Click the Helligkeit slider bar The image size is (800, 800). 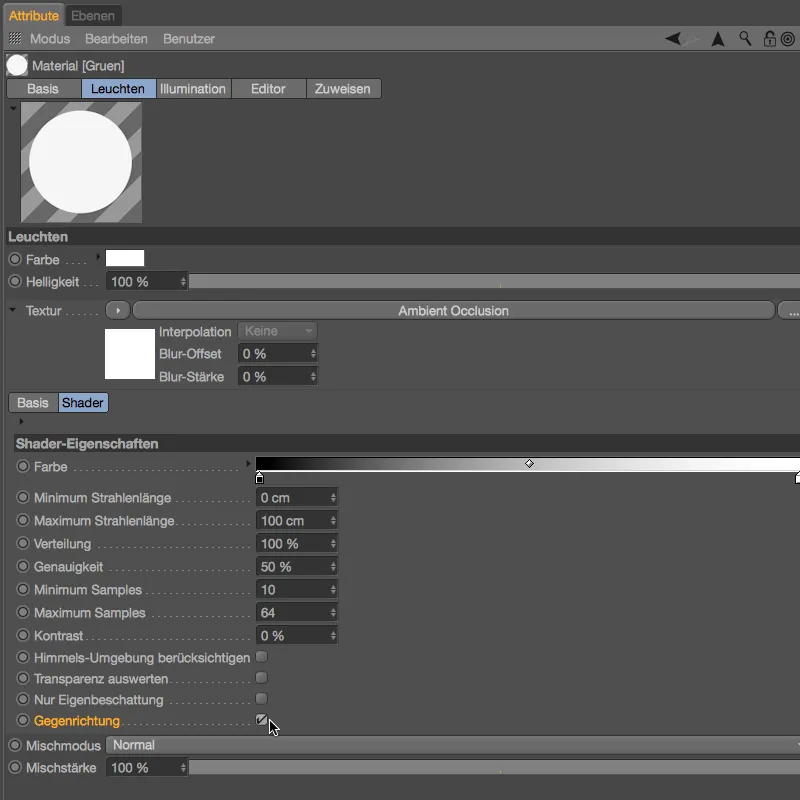pos(494,281)
